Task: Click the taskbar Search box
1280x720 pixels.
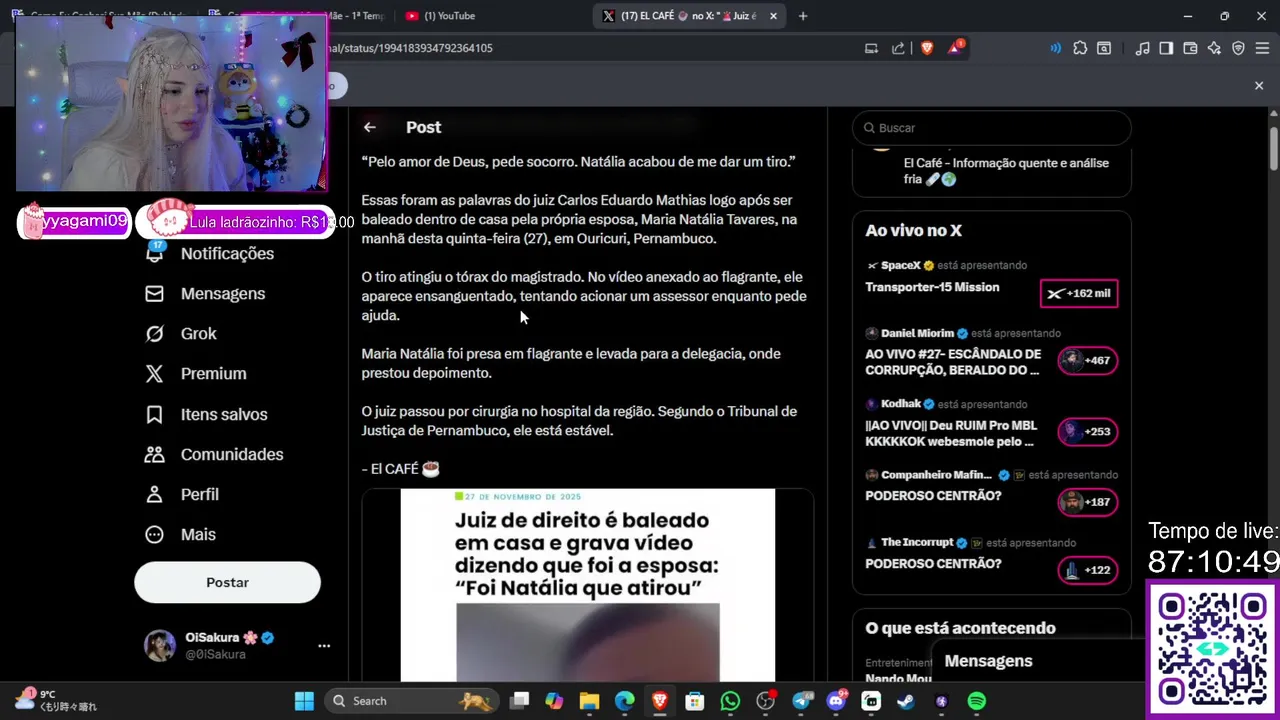Action: 412,701
